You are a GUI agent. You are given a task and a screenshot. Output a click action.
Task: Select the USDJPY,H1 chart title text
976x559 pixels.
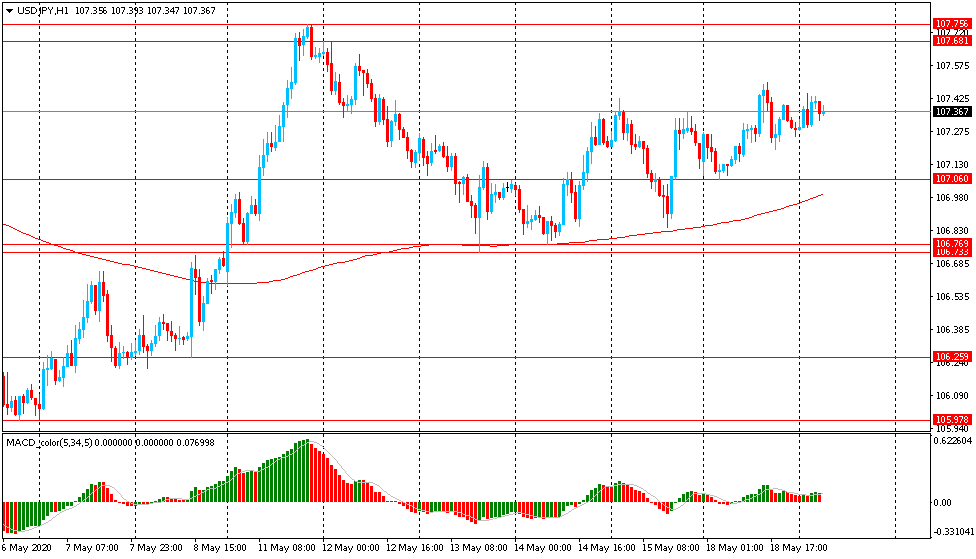43,11
